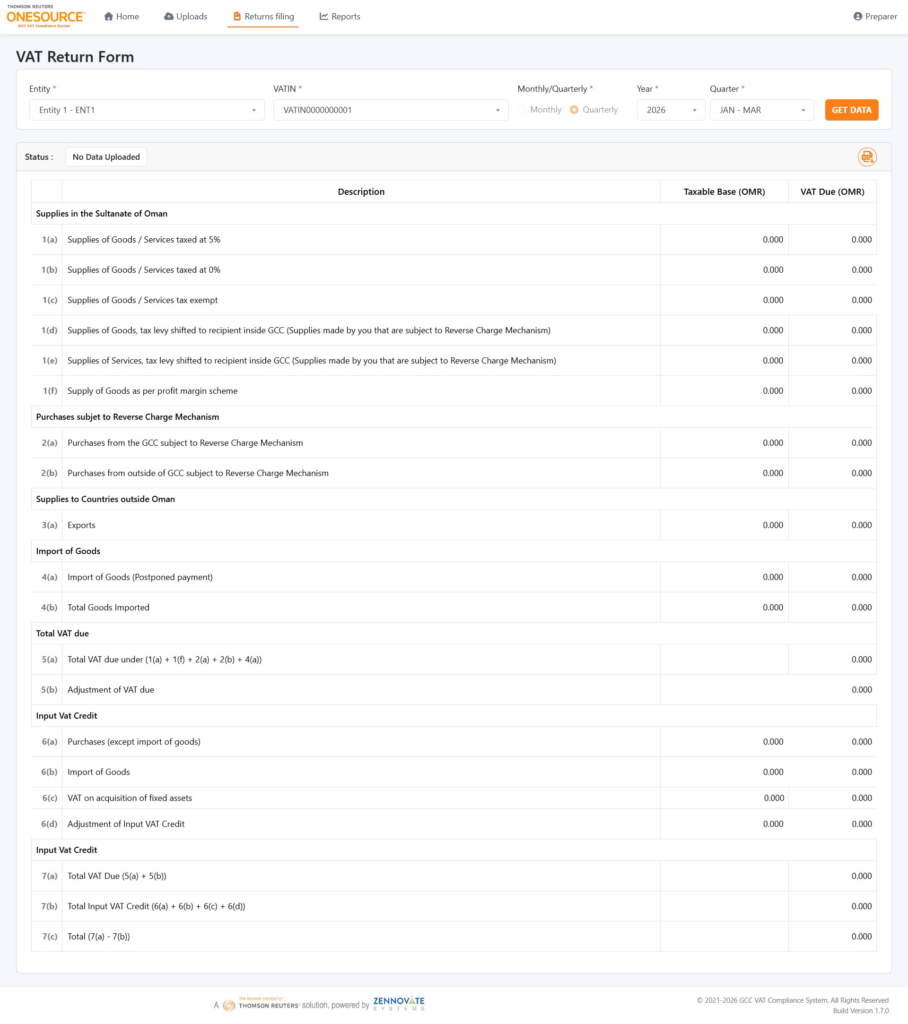The height and width of the screenshot is (1024, 908).
Task: Open the Year 2026 dropdown
Action: pos(671,110)
